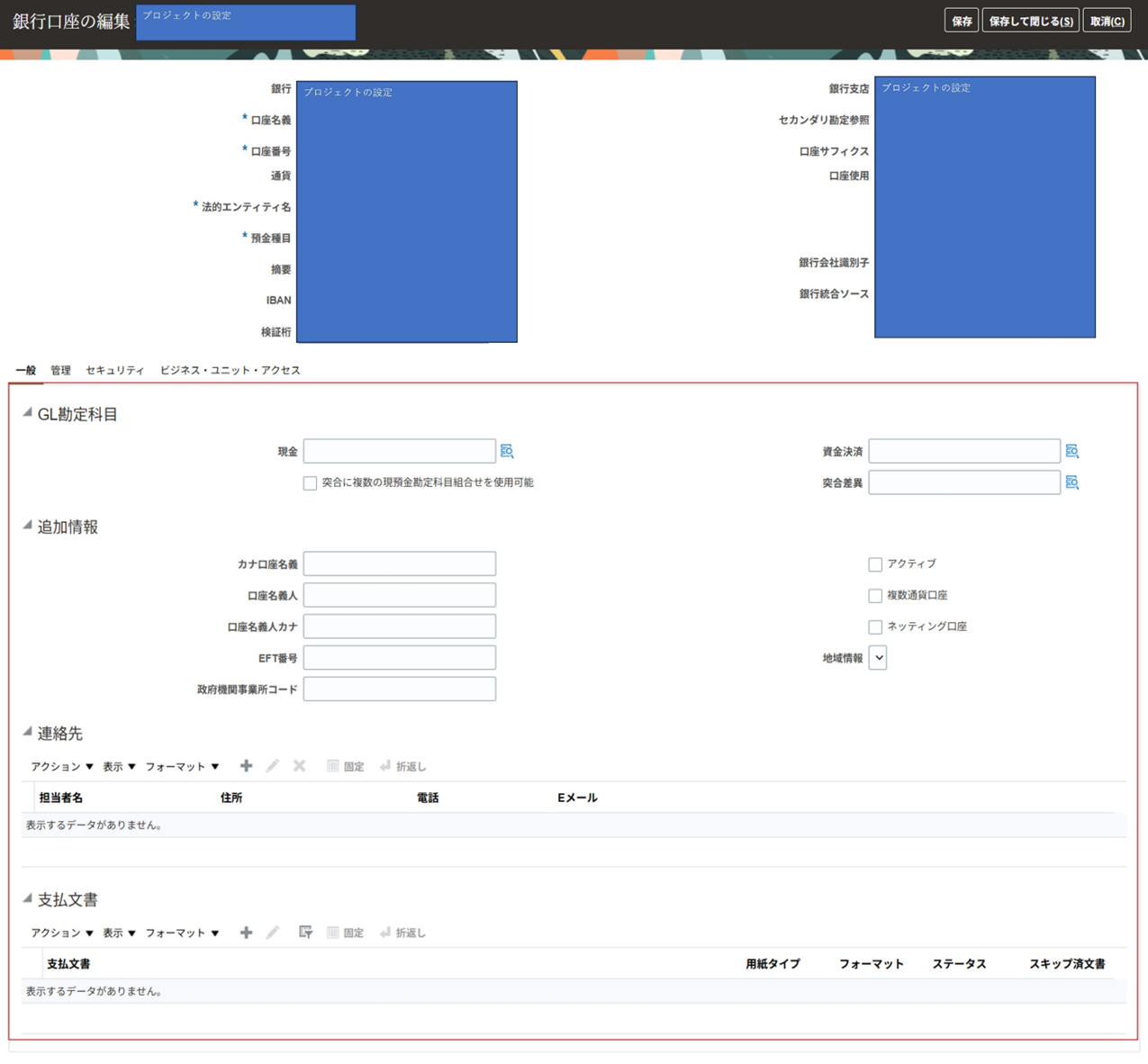Open フォーマット menu in 支払文書 toolbar
Screen dimensions: 1148x1064
(x=182, y=933)
